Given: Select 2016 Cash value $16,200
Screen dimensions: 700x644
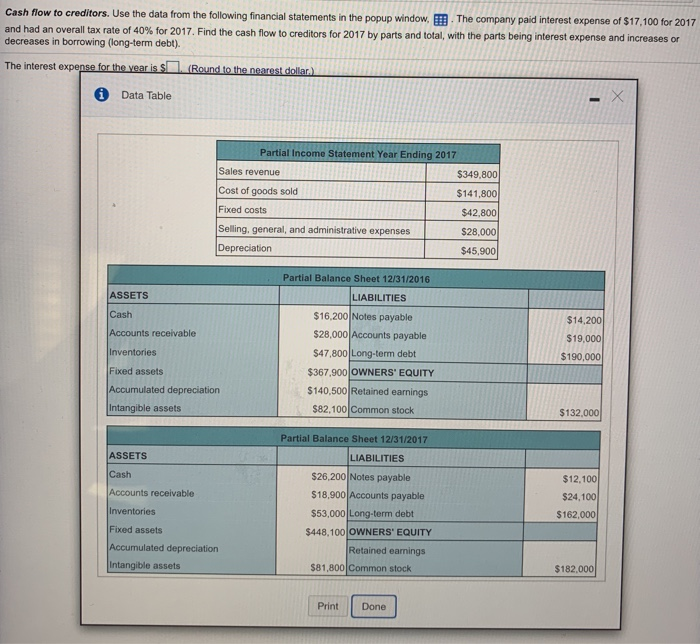Looking at the screenshot, I should [x=330, y=316].
